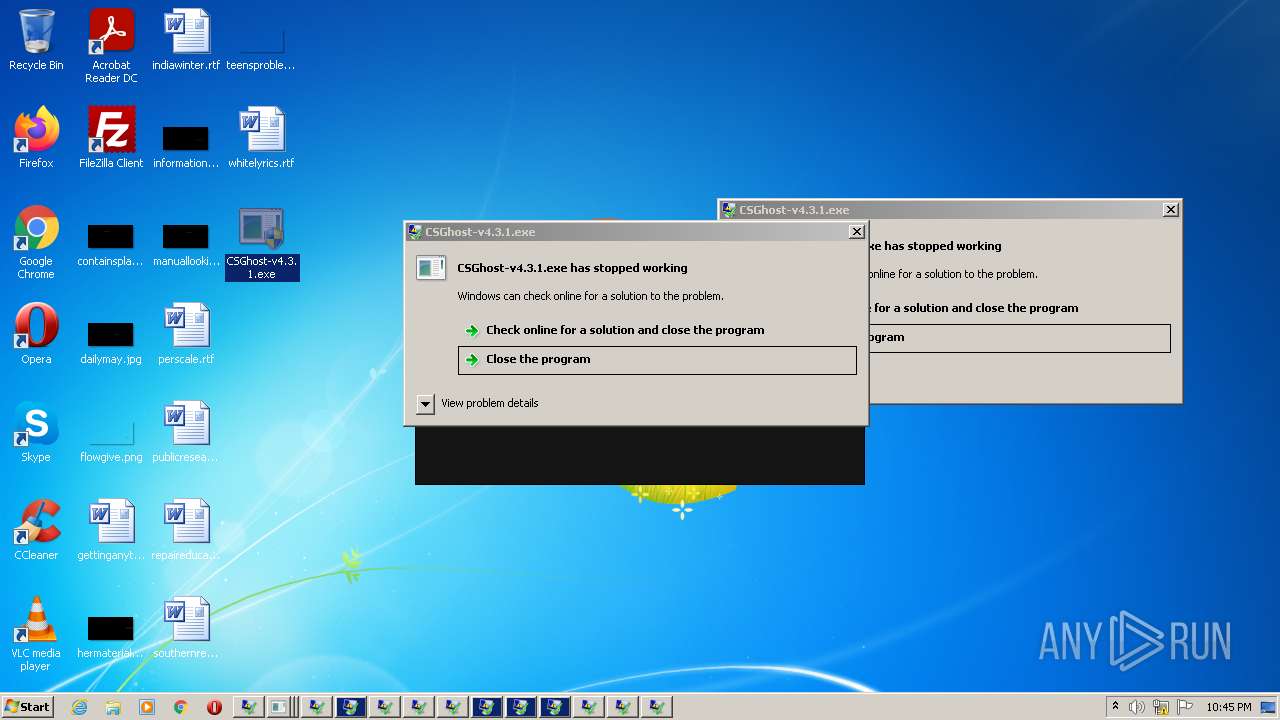The image size is (1280, 720).
Task: Select the indiawinter.rtf file icon
Action: (186, 40)
